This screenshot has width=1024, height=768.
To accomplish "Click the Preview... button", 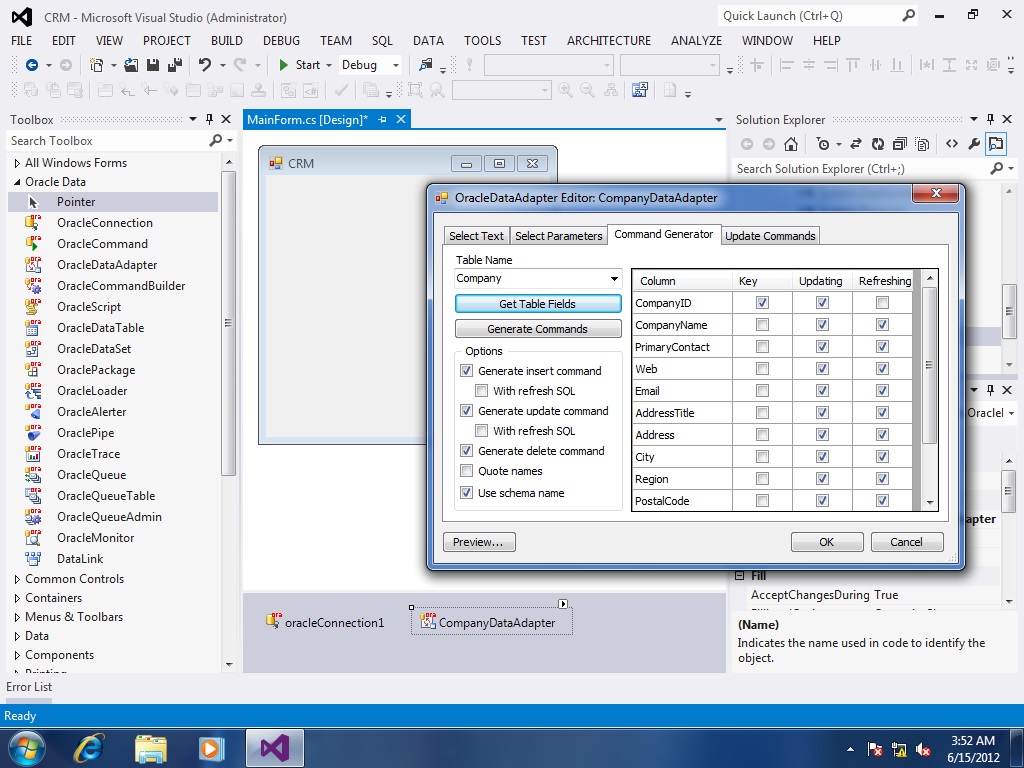I will click(479, 542).
